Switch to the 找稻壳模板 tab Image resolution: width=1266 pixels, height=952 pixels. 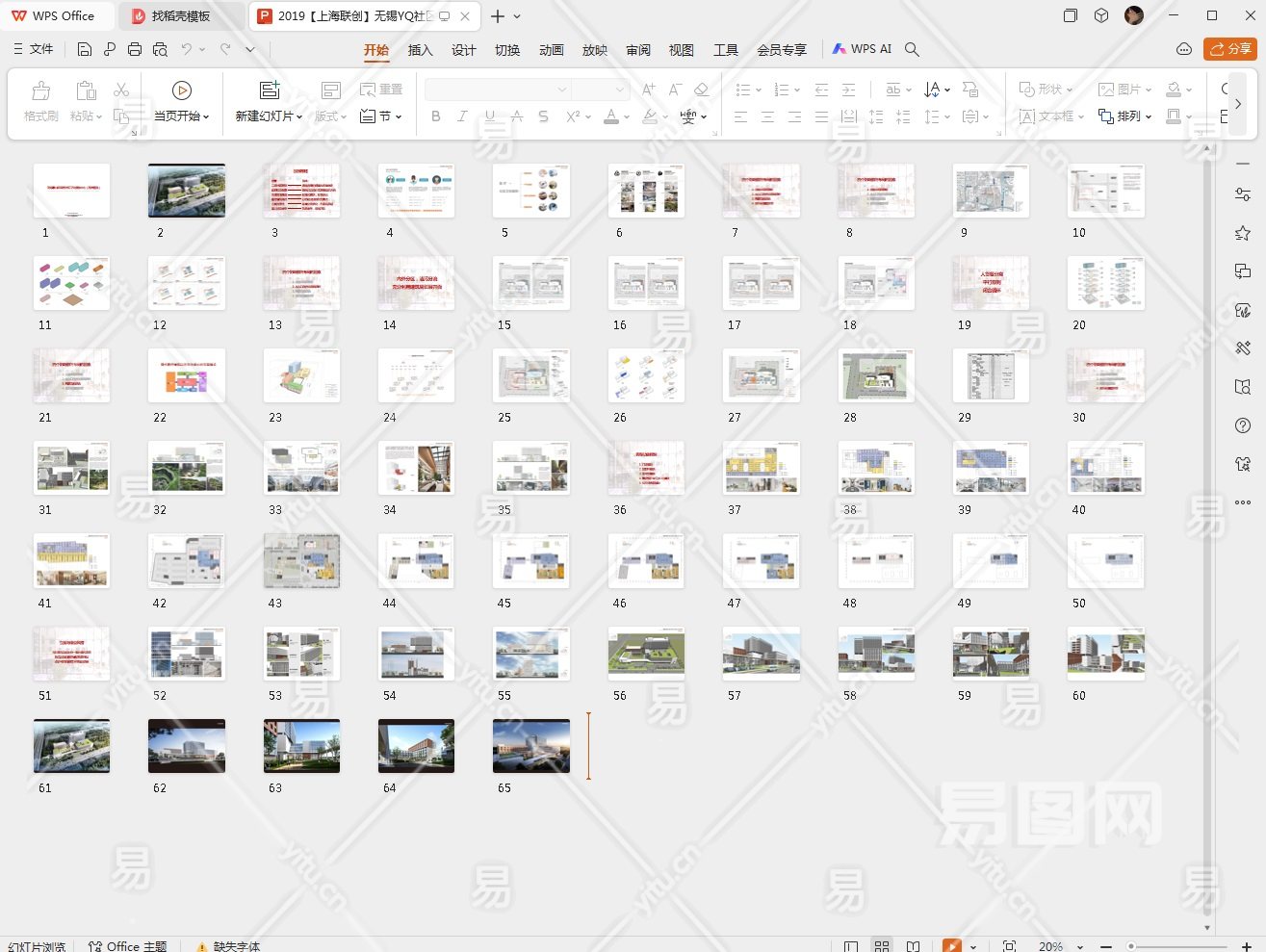(180, 16)
